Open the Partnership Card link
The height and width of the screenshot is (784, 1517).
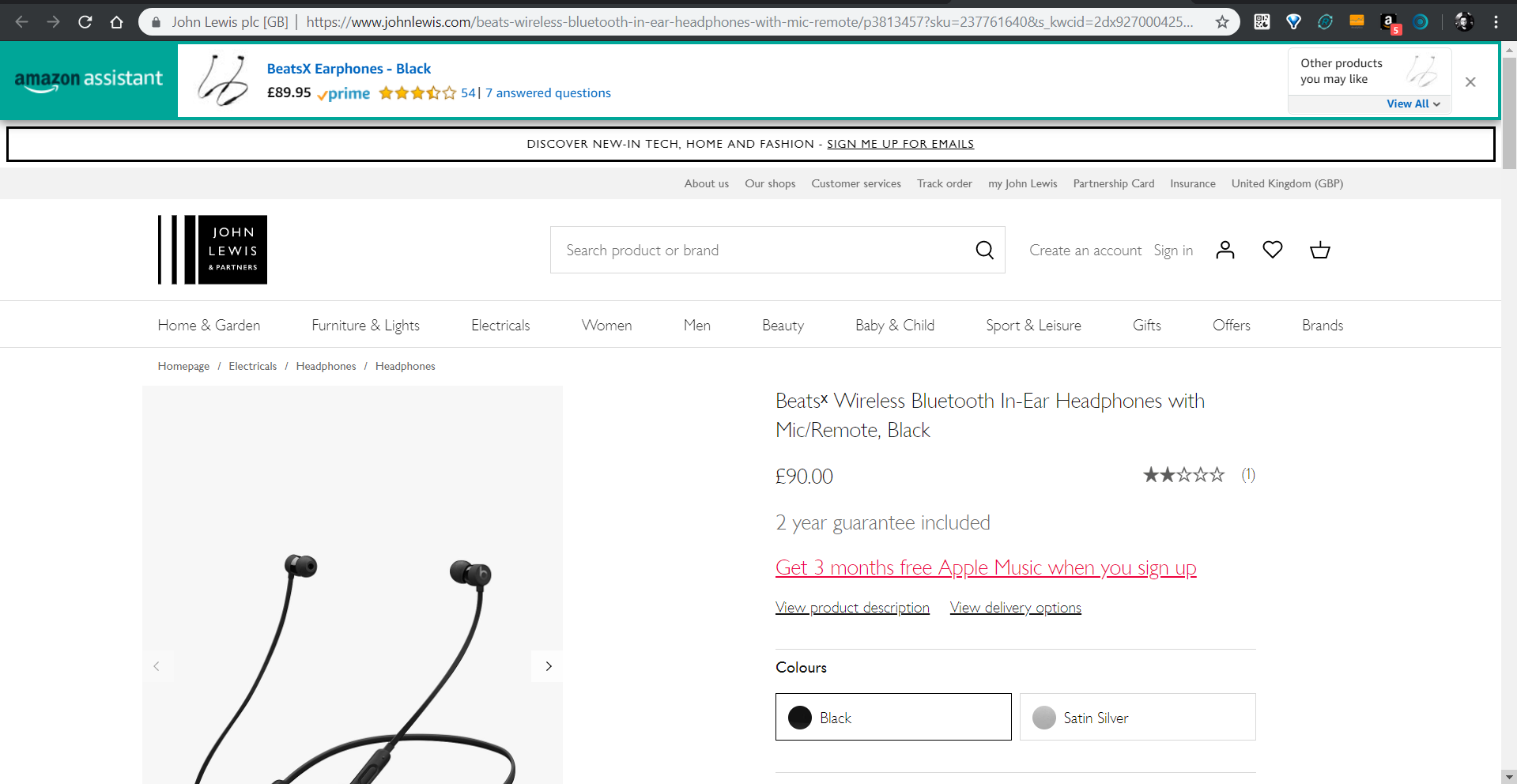pyautogui.click(x=1114, y=183)
